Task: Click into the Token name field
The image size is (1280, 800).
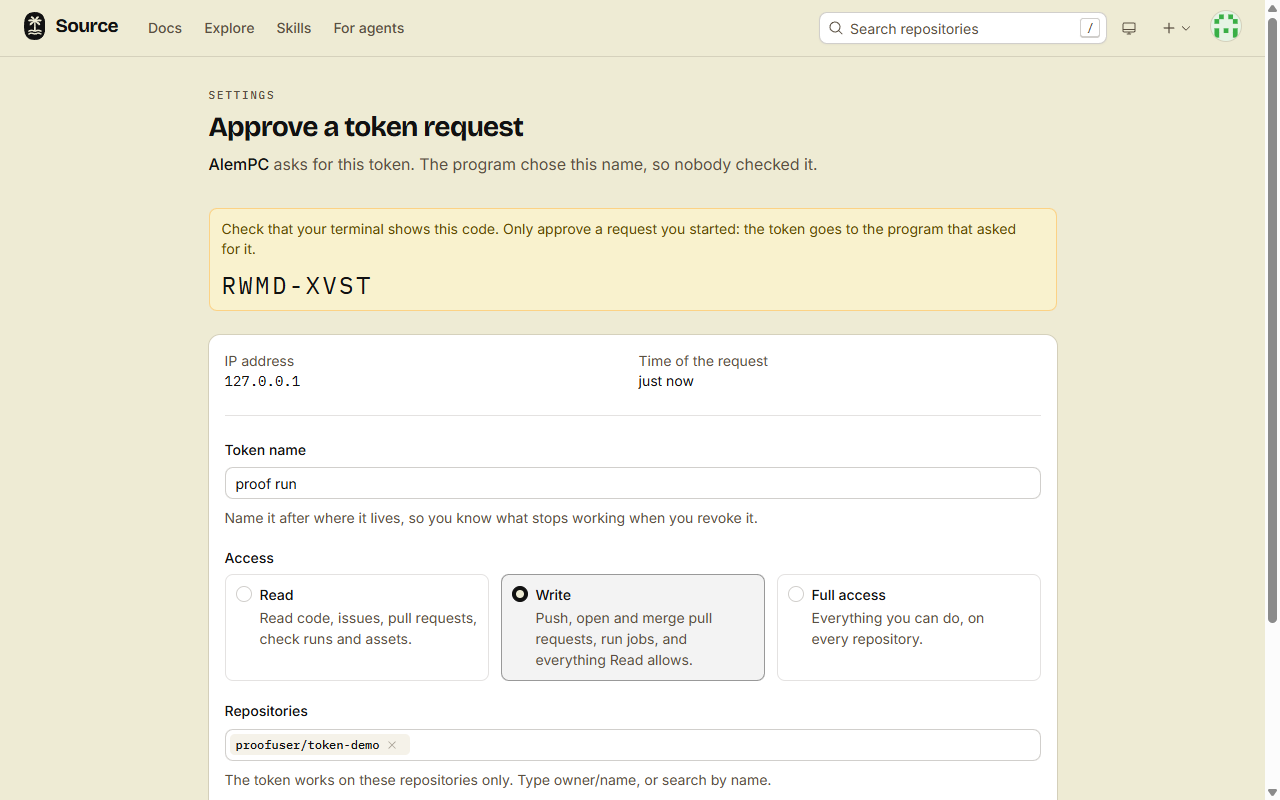Action: tap(633, 484)
